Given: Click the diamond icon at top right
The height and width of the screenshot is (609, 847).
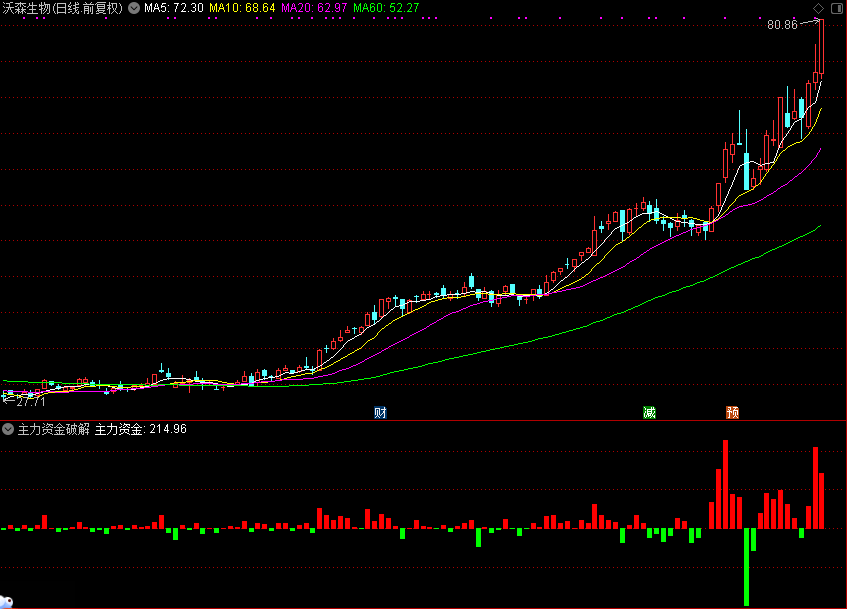Looking at the screenshot, I should tap(818, 8).
